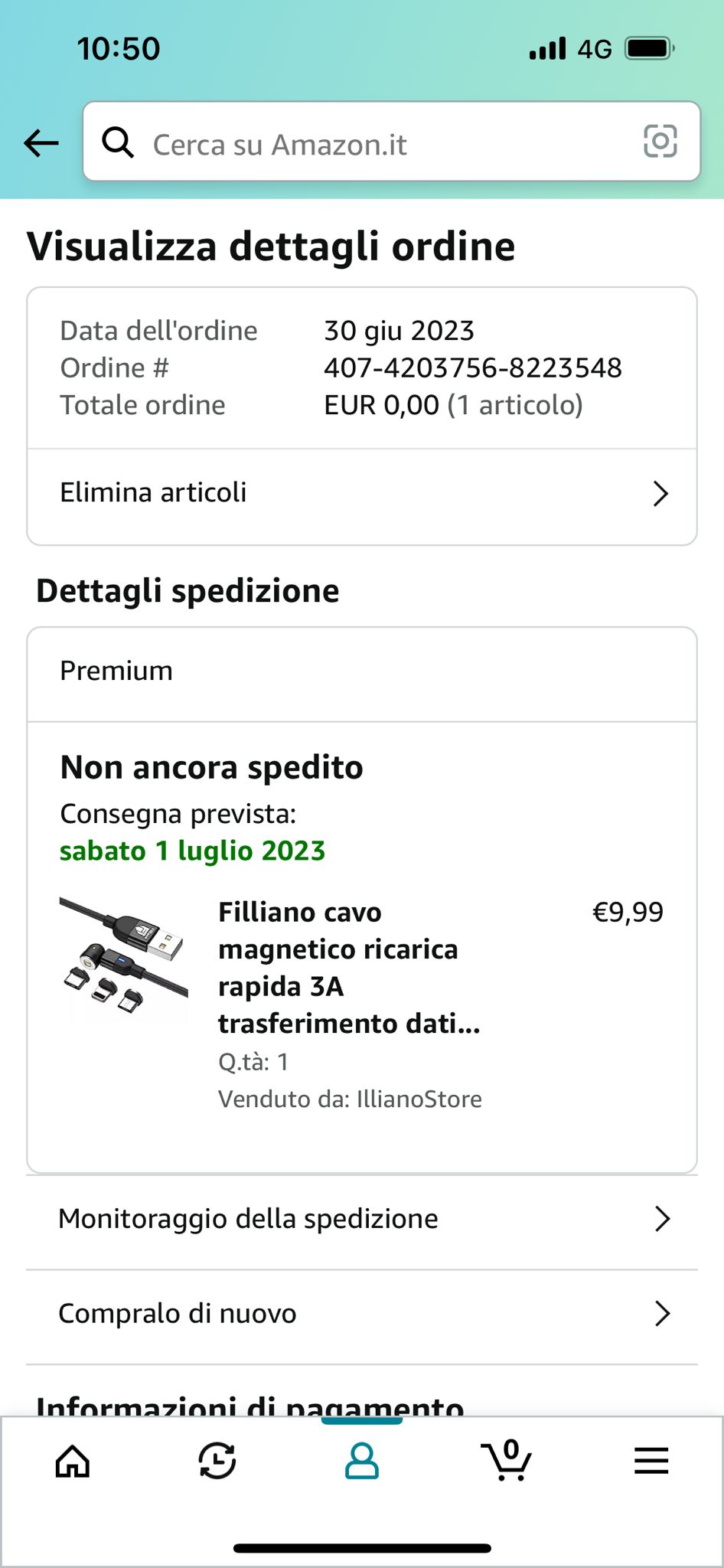Image resolution: width=724 pixels, height=1568 pixels.
Task: Go to Home via bottom bar
Action: [73, 1461]
